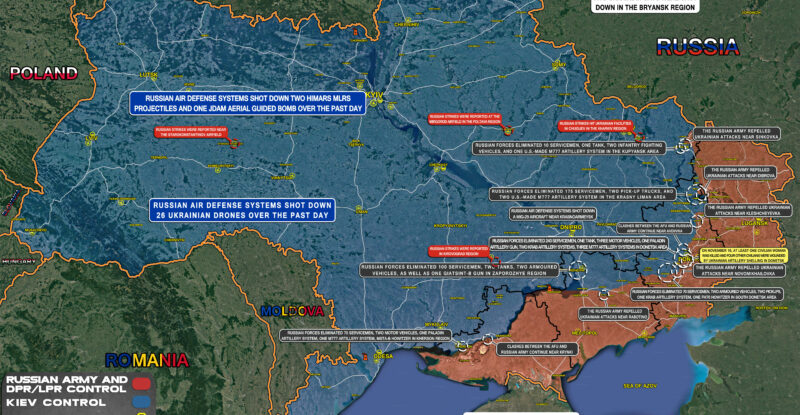Select the dashed circle marker near Sinkovka

pos(682,146)
